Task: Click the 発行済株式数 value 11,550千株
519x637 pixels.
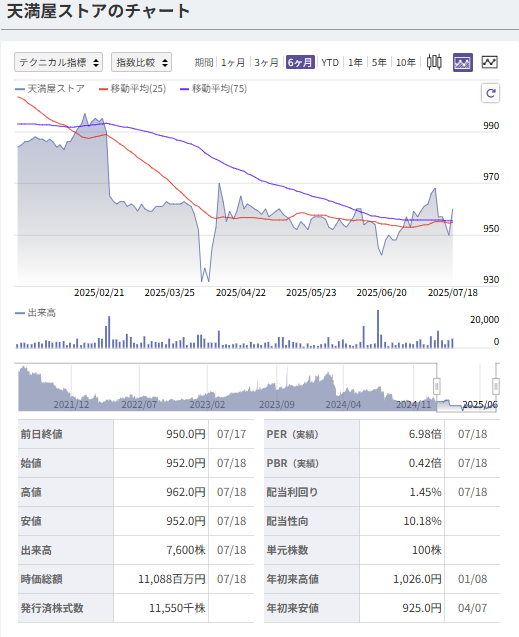Action: pos(177,608)
